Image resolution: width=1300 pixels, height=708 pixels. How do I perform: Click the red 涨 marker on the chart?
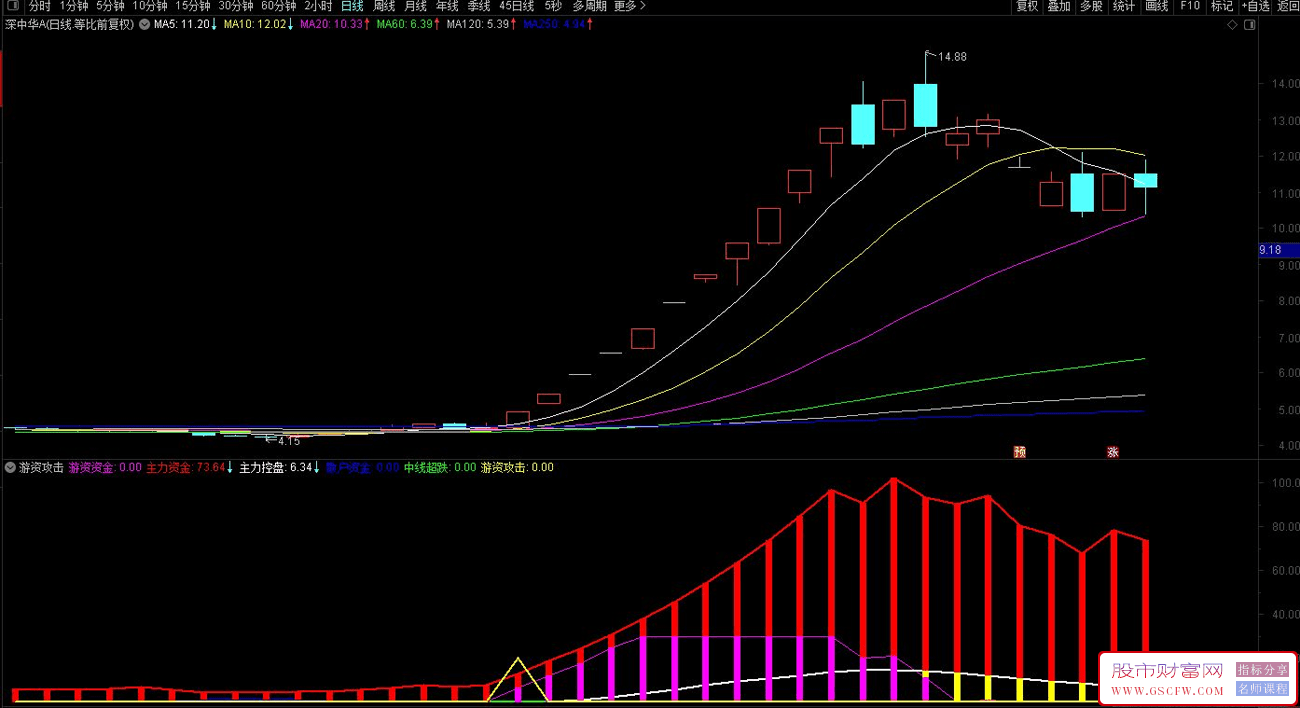point(1112,452)
